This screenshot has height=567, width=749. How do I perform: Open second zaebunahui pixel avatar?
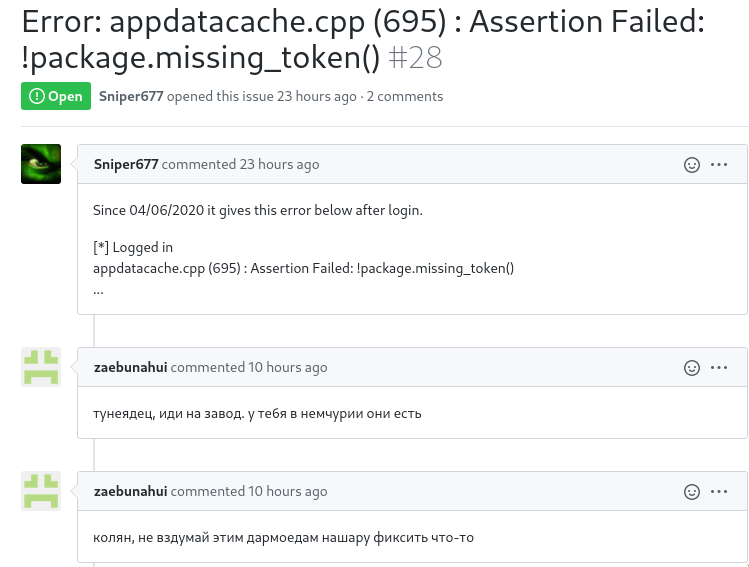pyautogui.click(x=41, y=491)
